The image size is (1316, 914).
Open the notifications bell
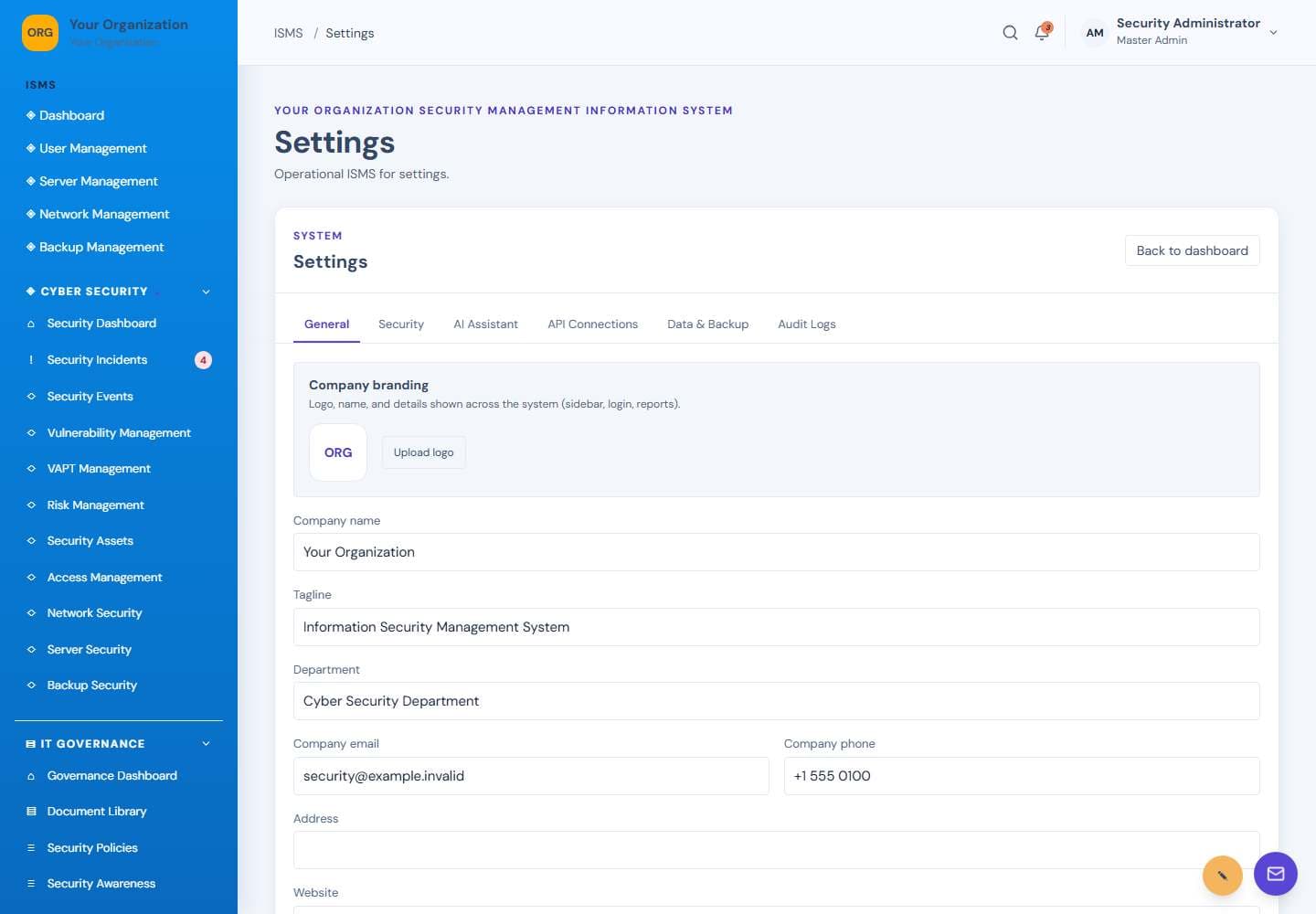(1042, 33)
